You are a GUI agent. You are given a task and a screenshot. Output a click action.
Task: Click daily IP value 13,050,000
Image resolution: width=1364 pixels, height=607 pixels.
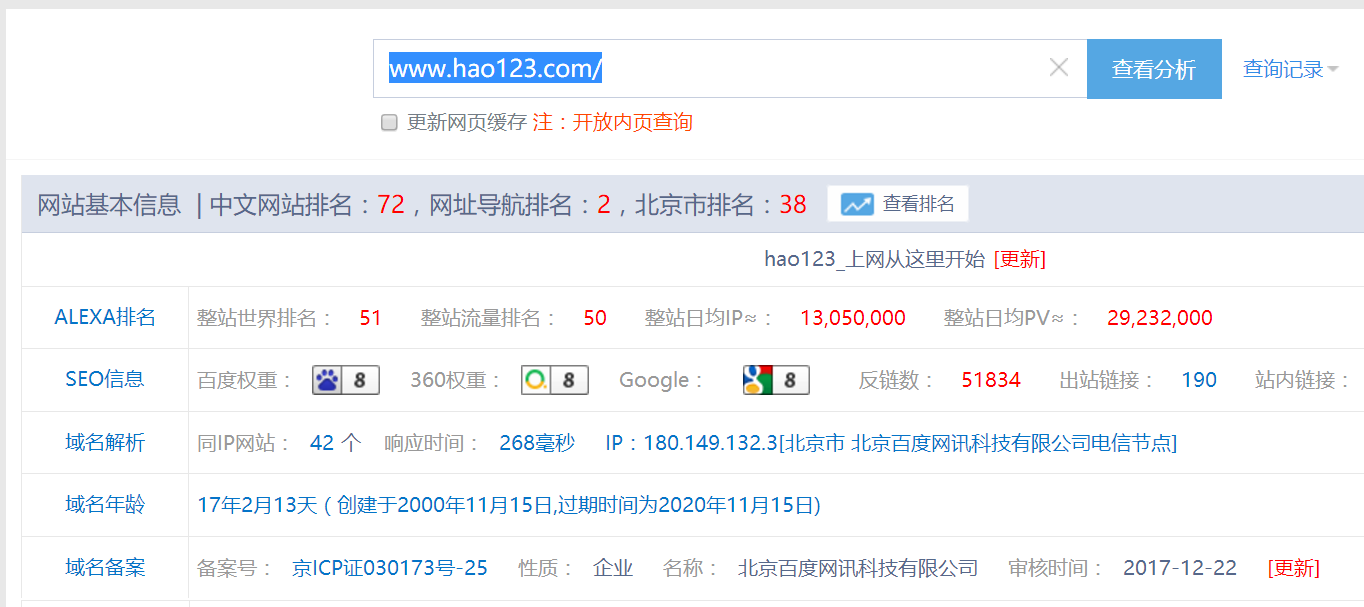point(853,318)
